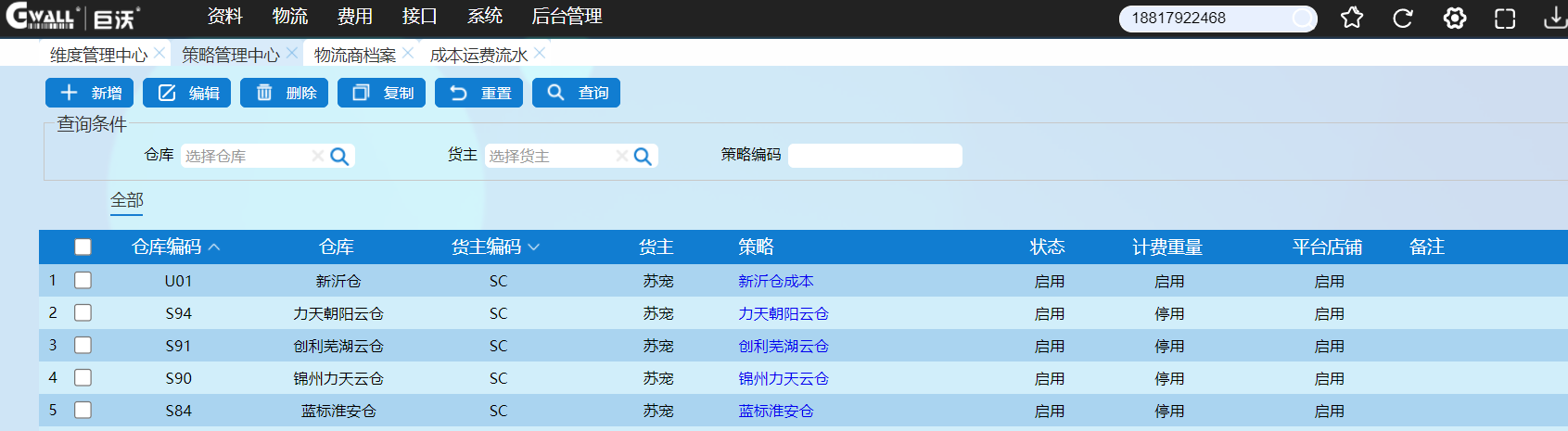Close the 维度管理中心 tab
The height and width of the screenshot is (431, 1568).
pos(159,53)
